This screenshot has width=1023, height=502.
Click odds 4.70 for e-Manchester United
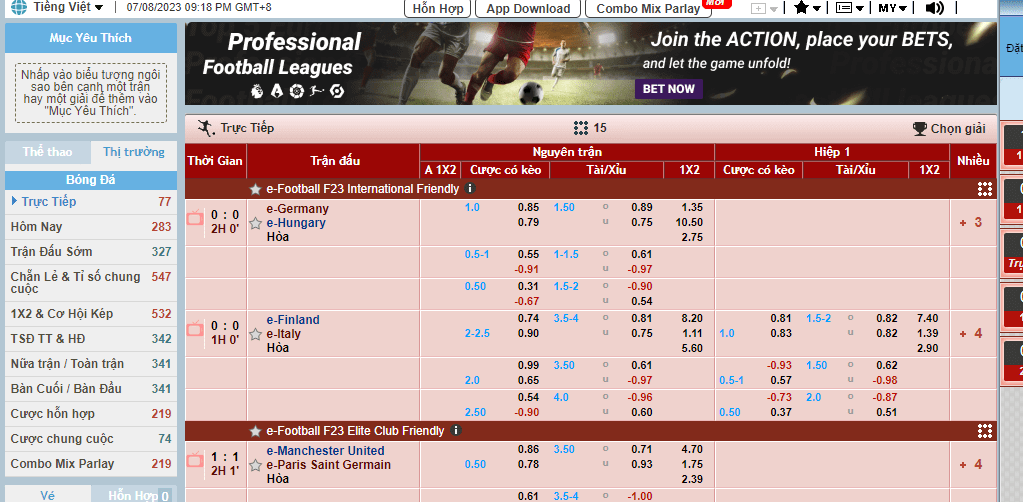(x=692, y=450)
